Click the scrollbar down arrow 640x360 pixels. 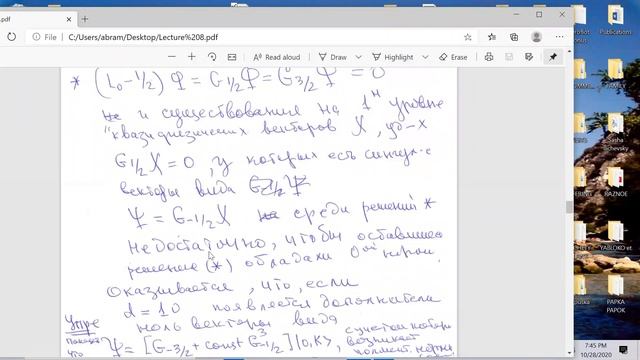pyautogui.click(x=569, y=353)
